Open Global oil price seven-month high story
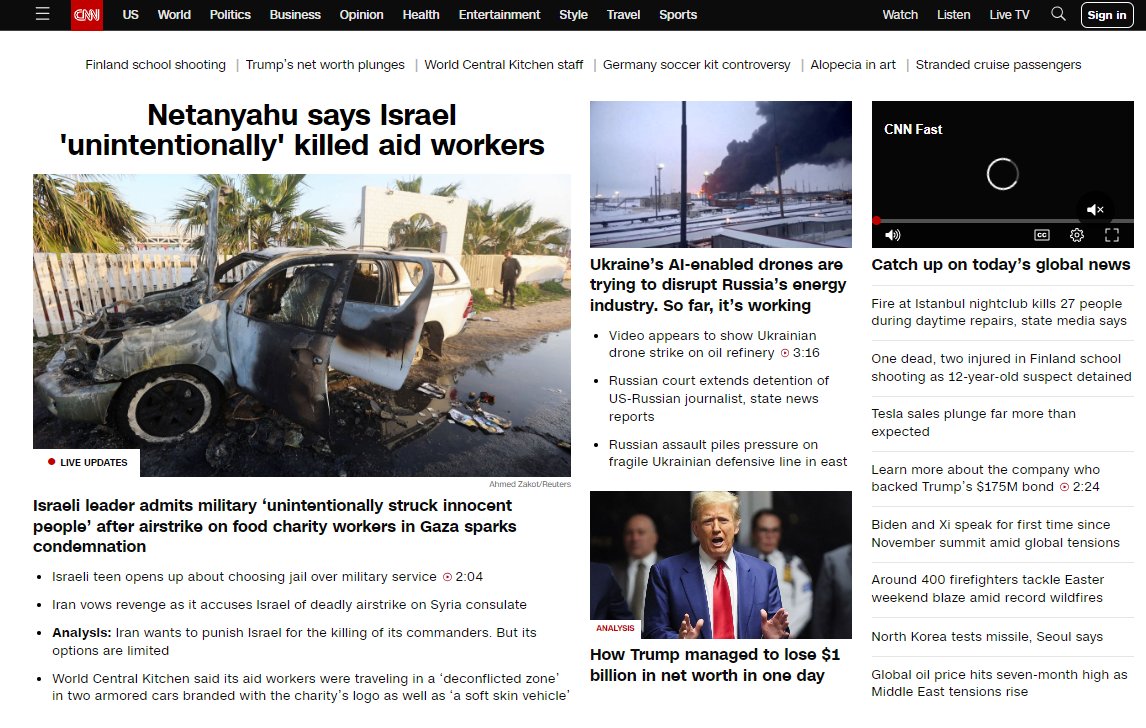The width and height of the screenshot is (1146, 728). tap(999, 683)
